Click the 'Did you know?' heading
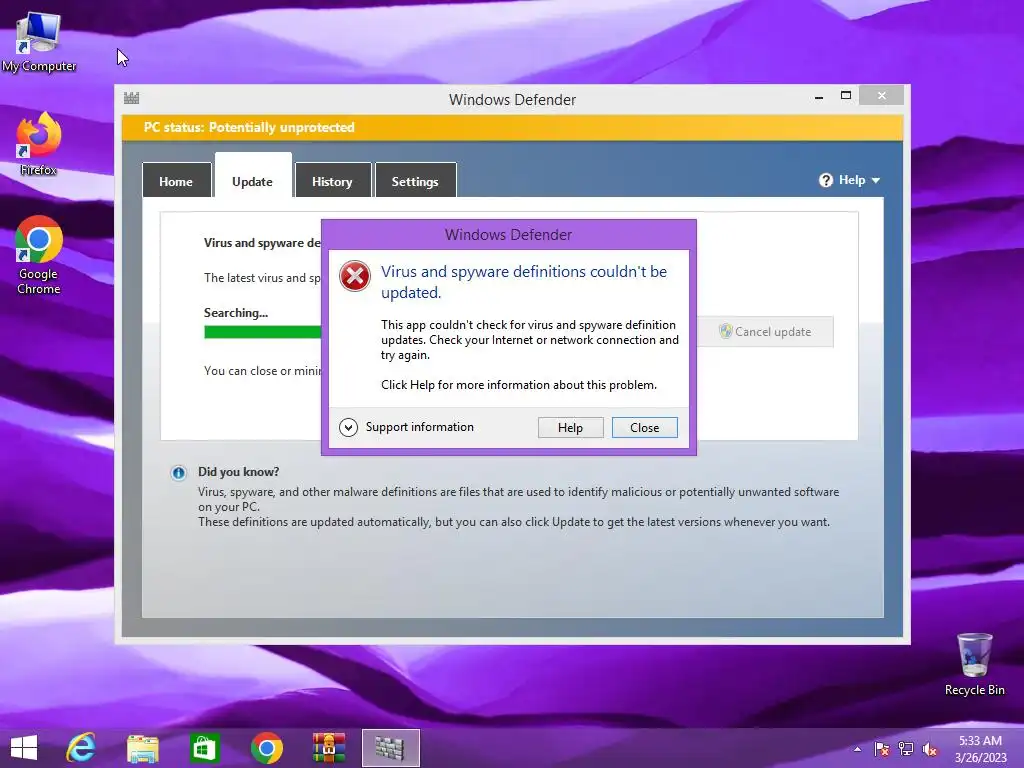1024x768 pixels. [238, 472]
